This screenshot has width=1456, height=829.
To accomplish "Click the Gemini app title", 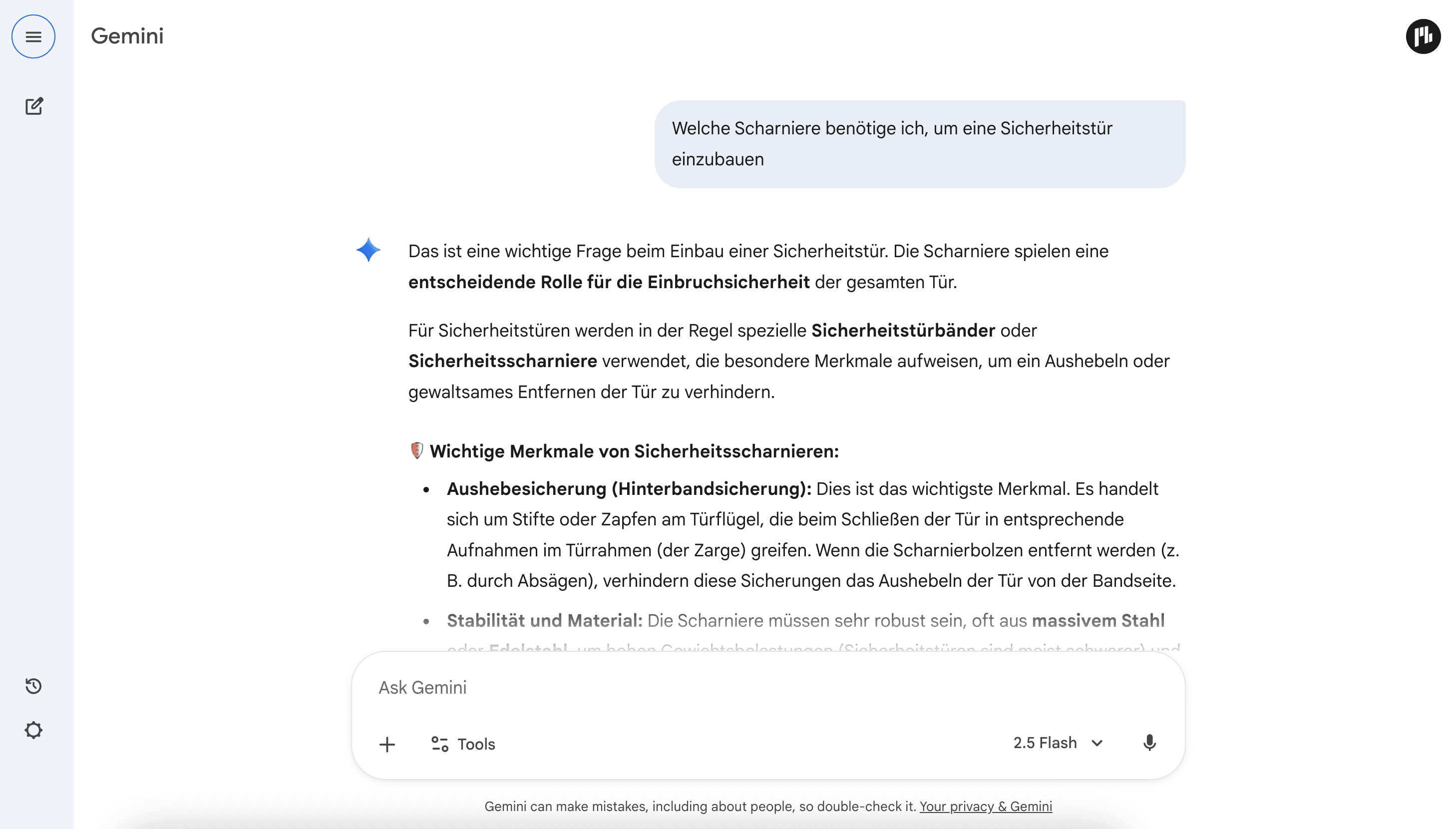I will point(127,36).
